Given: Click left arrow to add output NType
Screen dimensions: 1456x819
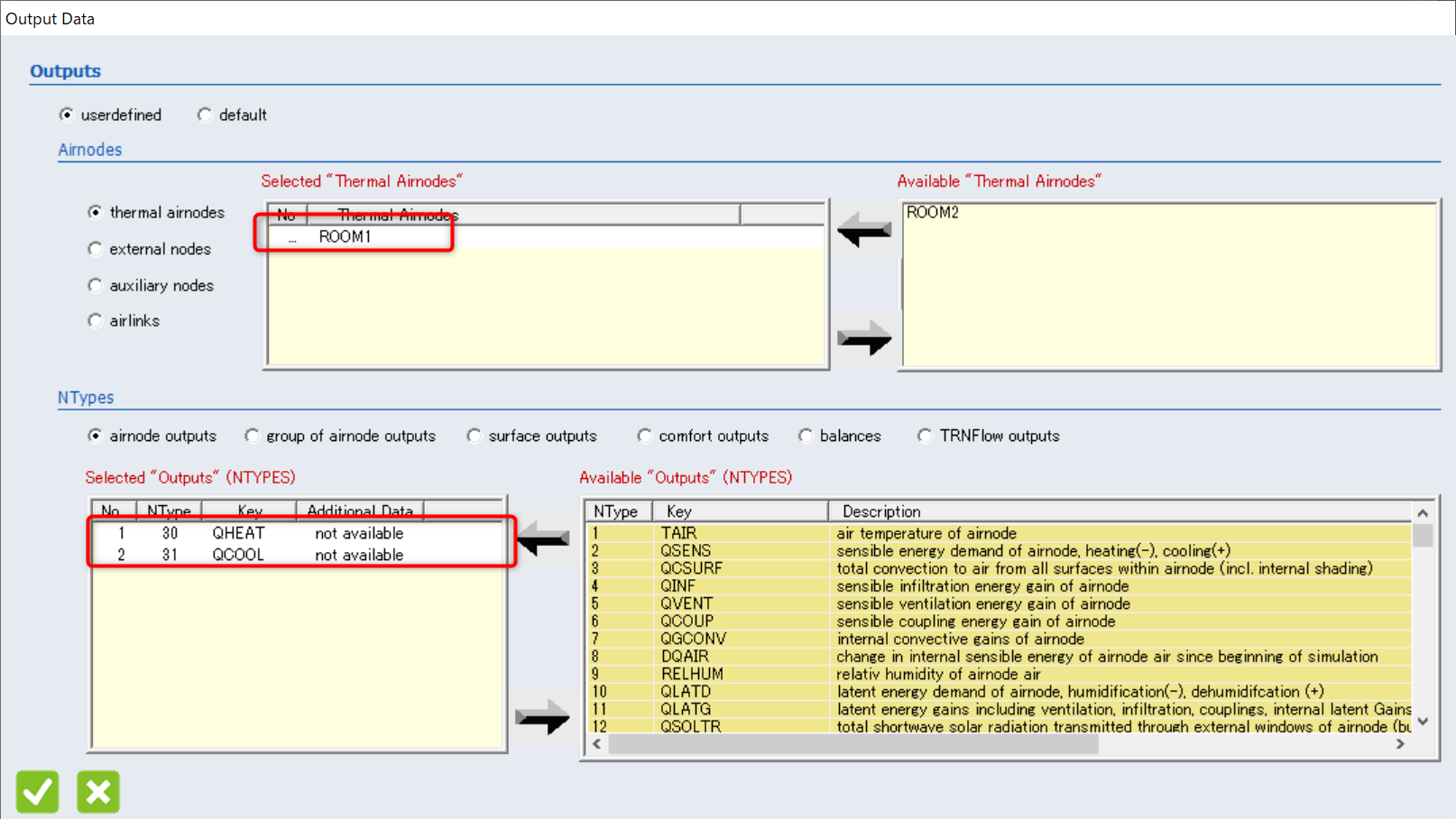Looking at the screenshot, I should (x=542, y=539).
